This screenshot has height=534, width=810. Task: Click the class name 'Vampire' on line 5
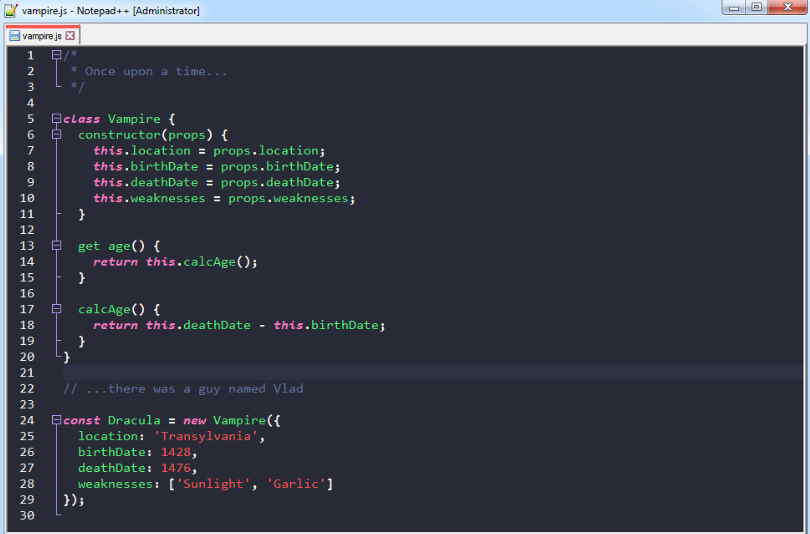[134, 119]
